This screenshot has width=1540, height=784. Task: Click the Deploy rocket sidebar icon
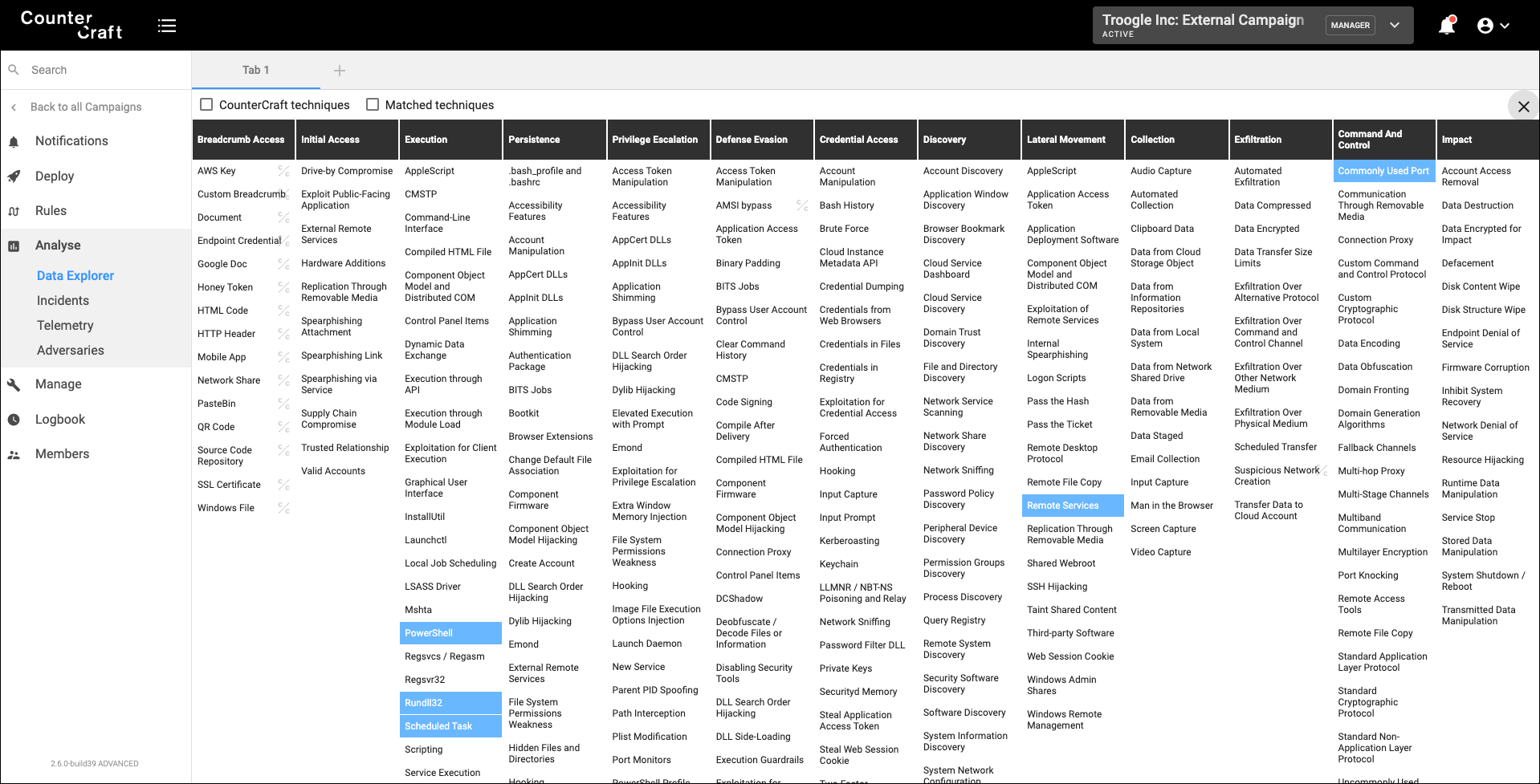click(x=14, y=177)
